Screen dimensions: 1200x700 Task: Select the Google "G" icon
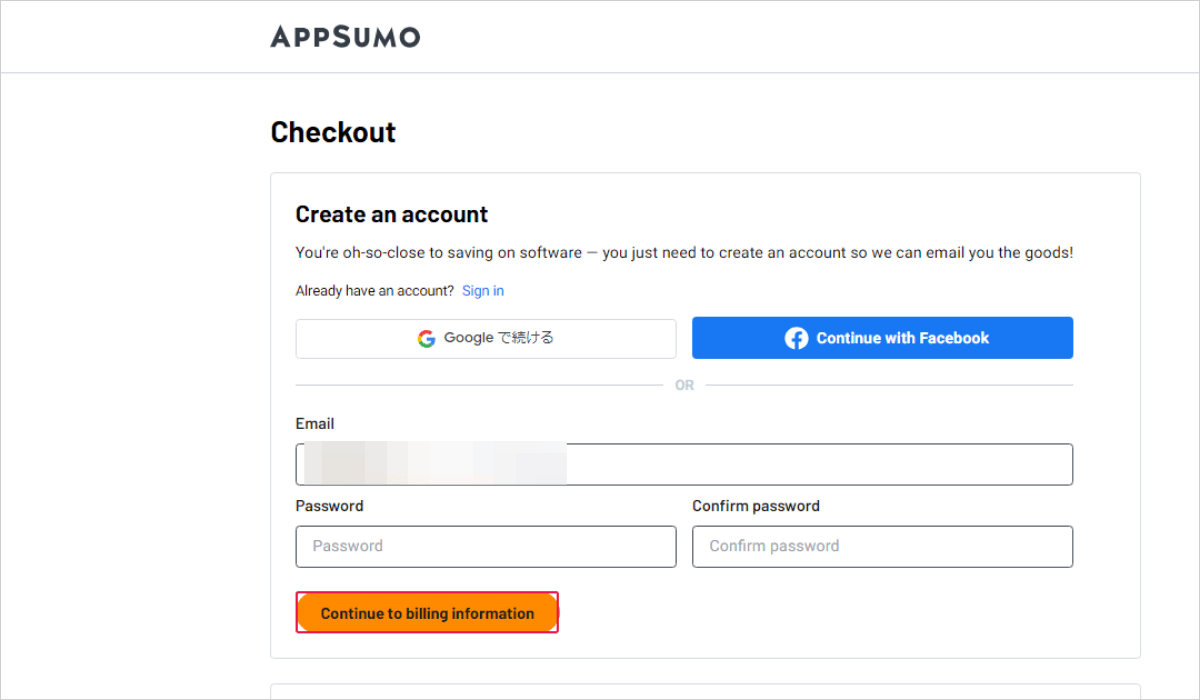pos(425,338)
